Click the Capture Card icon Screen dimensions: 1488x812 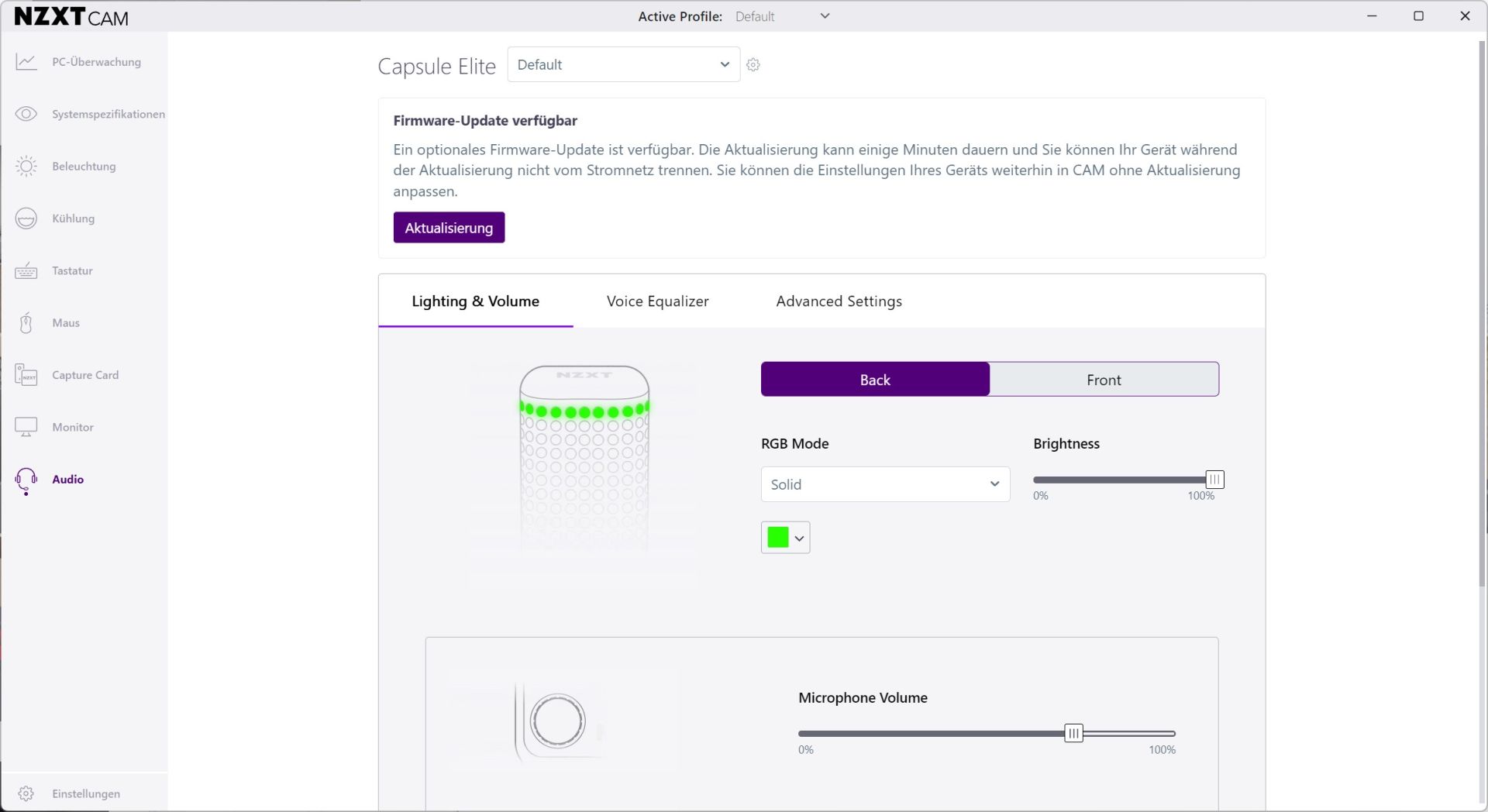pyautogui.click(x=26, y=375)
